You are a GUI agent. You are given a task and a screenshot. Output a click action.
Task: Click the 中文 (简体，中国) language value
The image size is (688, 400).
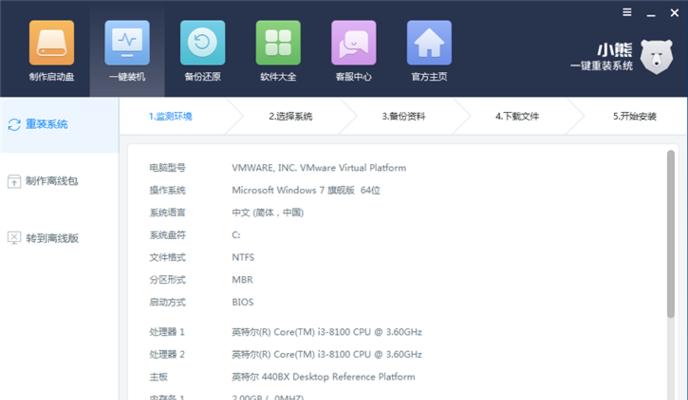[x=268, y=212]
